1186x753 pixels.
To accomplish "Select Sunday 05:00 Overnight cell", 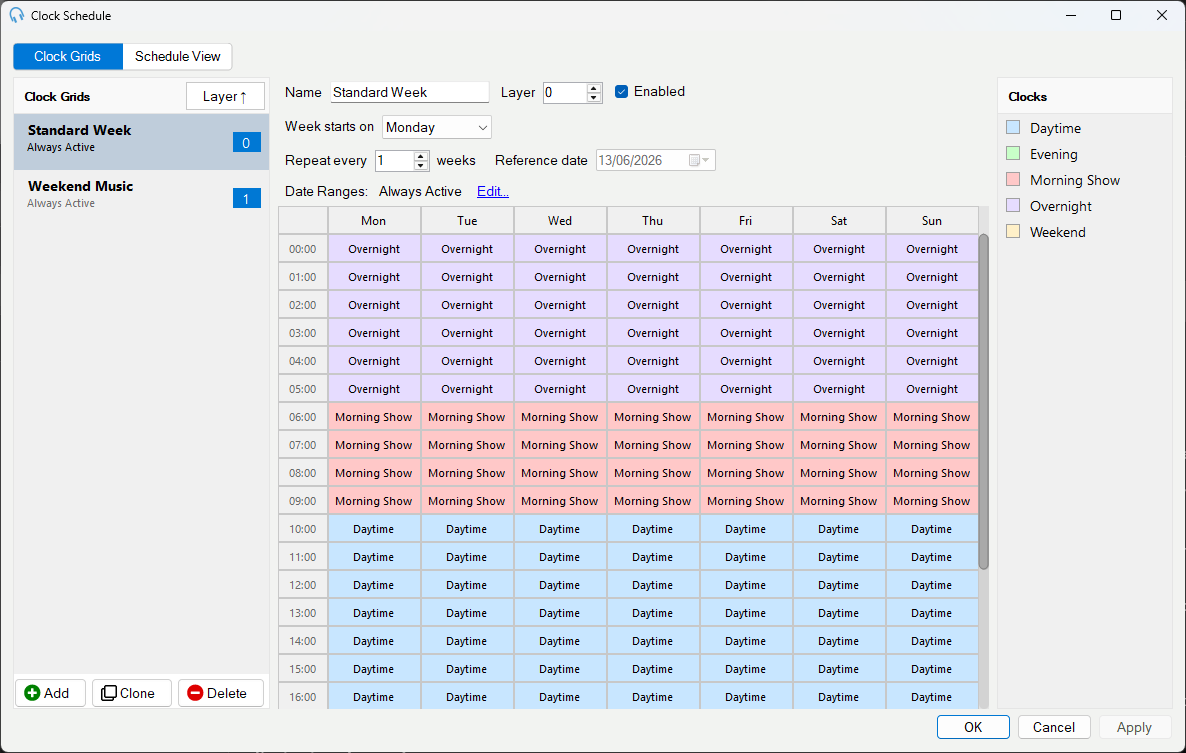I will [x=932, y=389].
